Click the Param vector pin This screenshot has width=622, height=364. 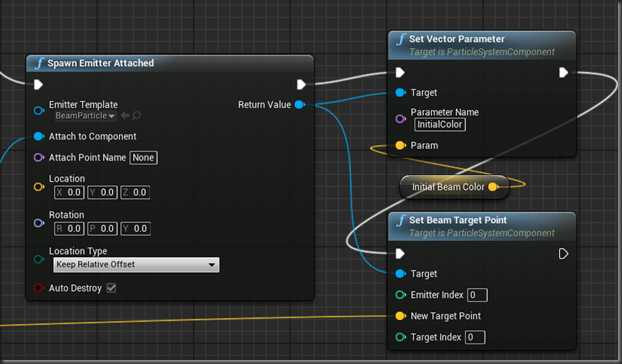pyautogui.click(x=400, y=146)
